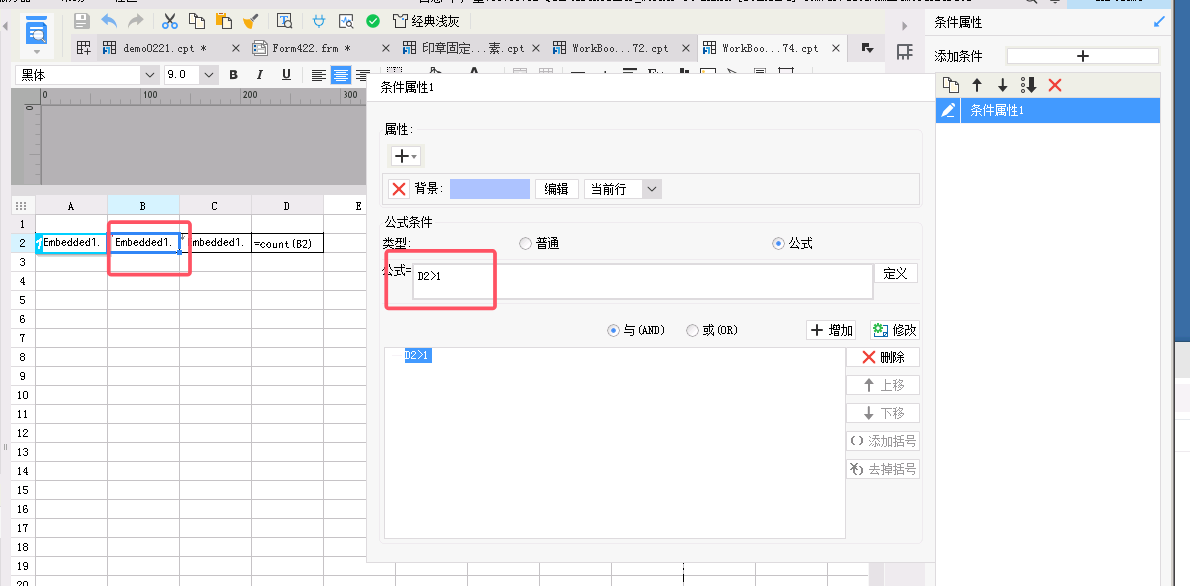Open the tab list overflow arrow
The height and width of the screenshot is (586, 1190).
(867, 48)
